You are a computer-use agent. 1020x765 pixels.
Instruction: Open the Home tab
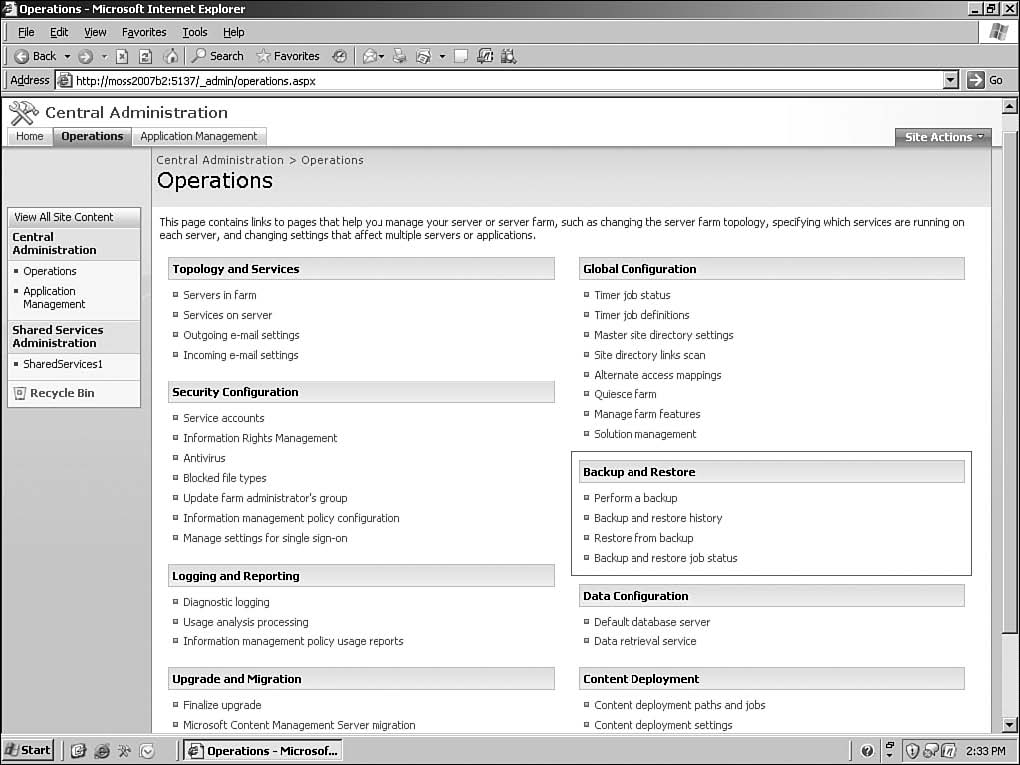tap(29, 136)
